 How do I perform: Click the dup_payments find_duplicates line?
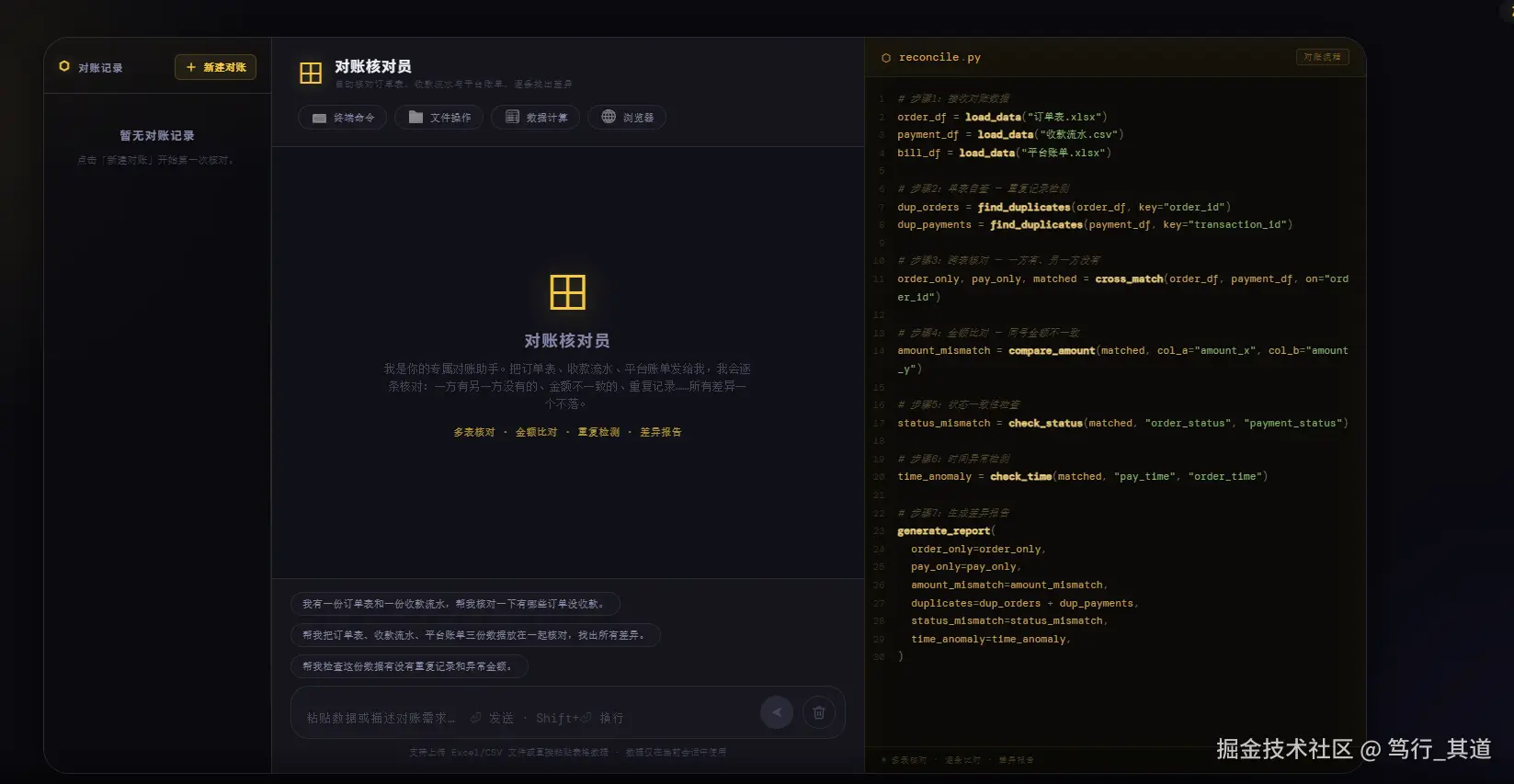1095,224
